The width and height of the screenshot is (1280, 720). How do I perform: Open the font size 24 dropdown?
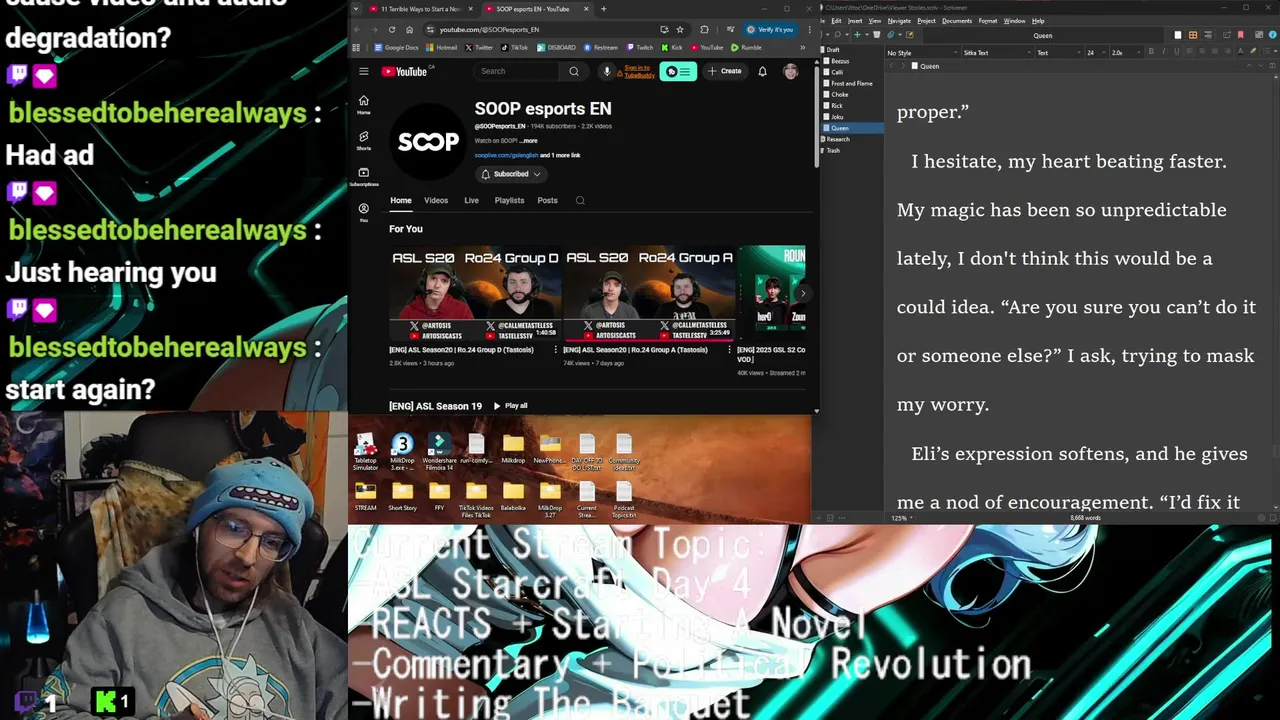click(1097, 53)
